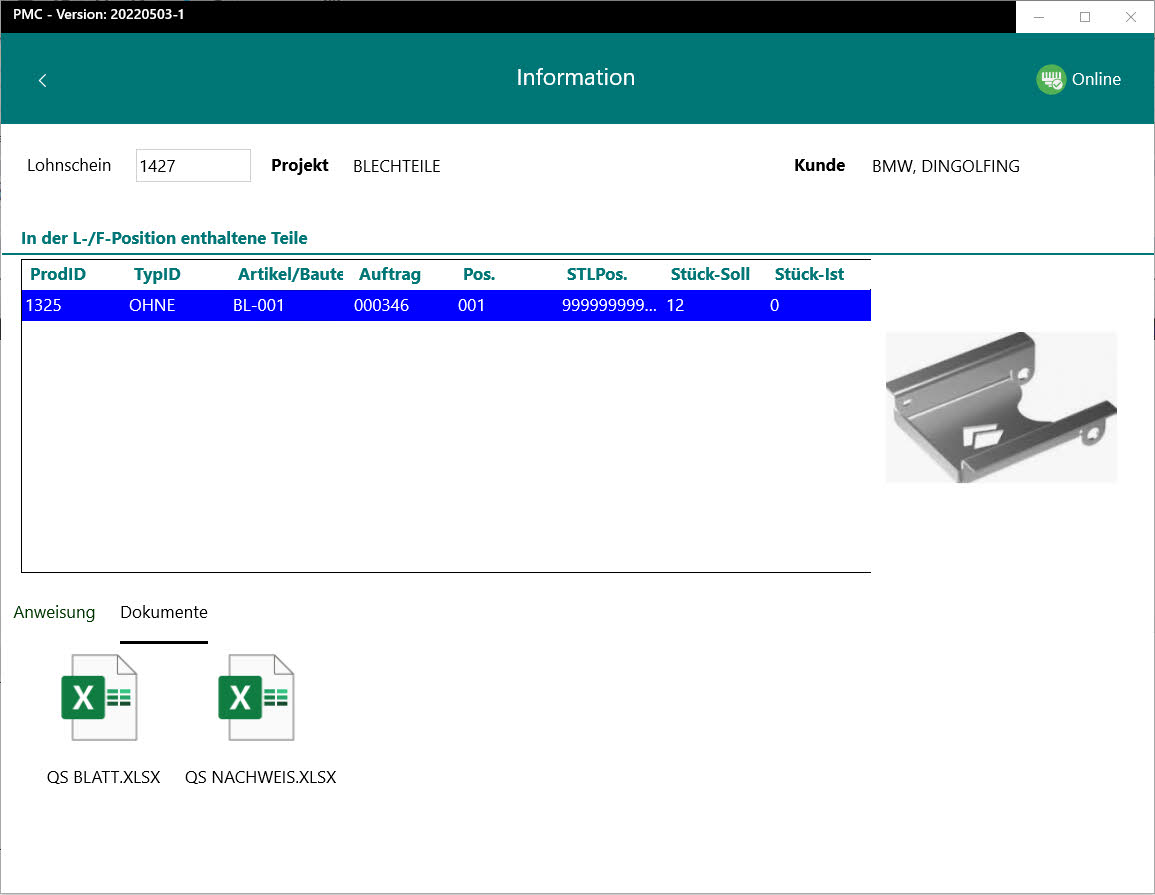The height and width of the screenshot is (895, 1155).
Task: Click the QS BLATT.XLSX file name label
Action: (103, 777)
